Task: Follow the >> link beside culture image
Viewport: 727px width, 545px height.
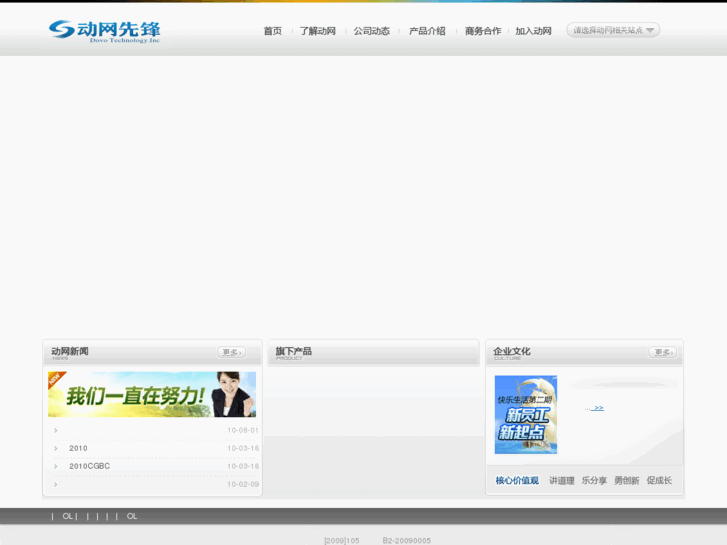Action: pos(599,408)
